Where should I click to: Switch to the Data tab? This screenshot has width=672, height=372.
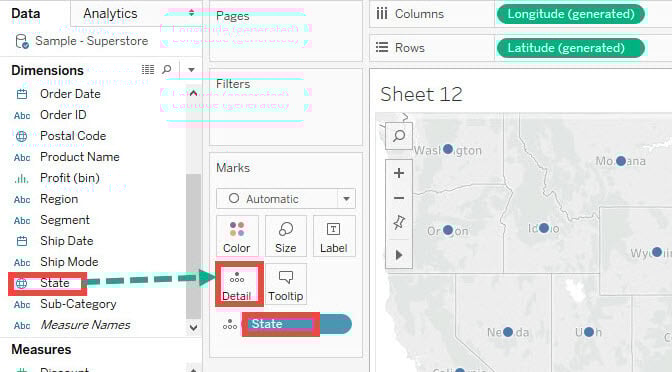point(26,14)
